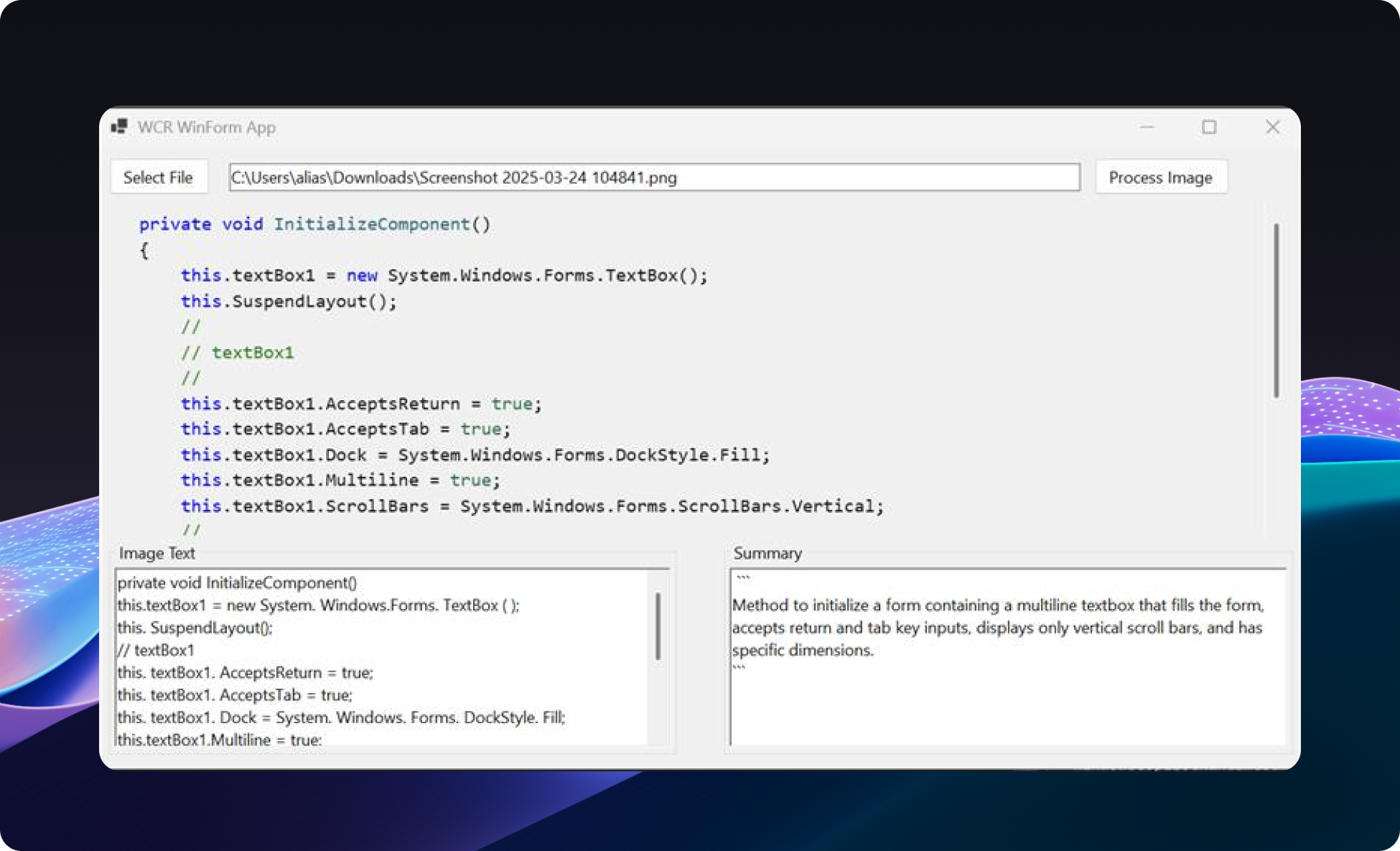The image size is (1400, 851).
Task: Click first line of Image Text output
Action: (x=237, y=582)
